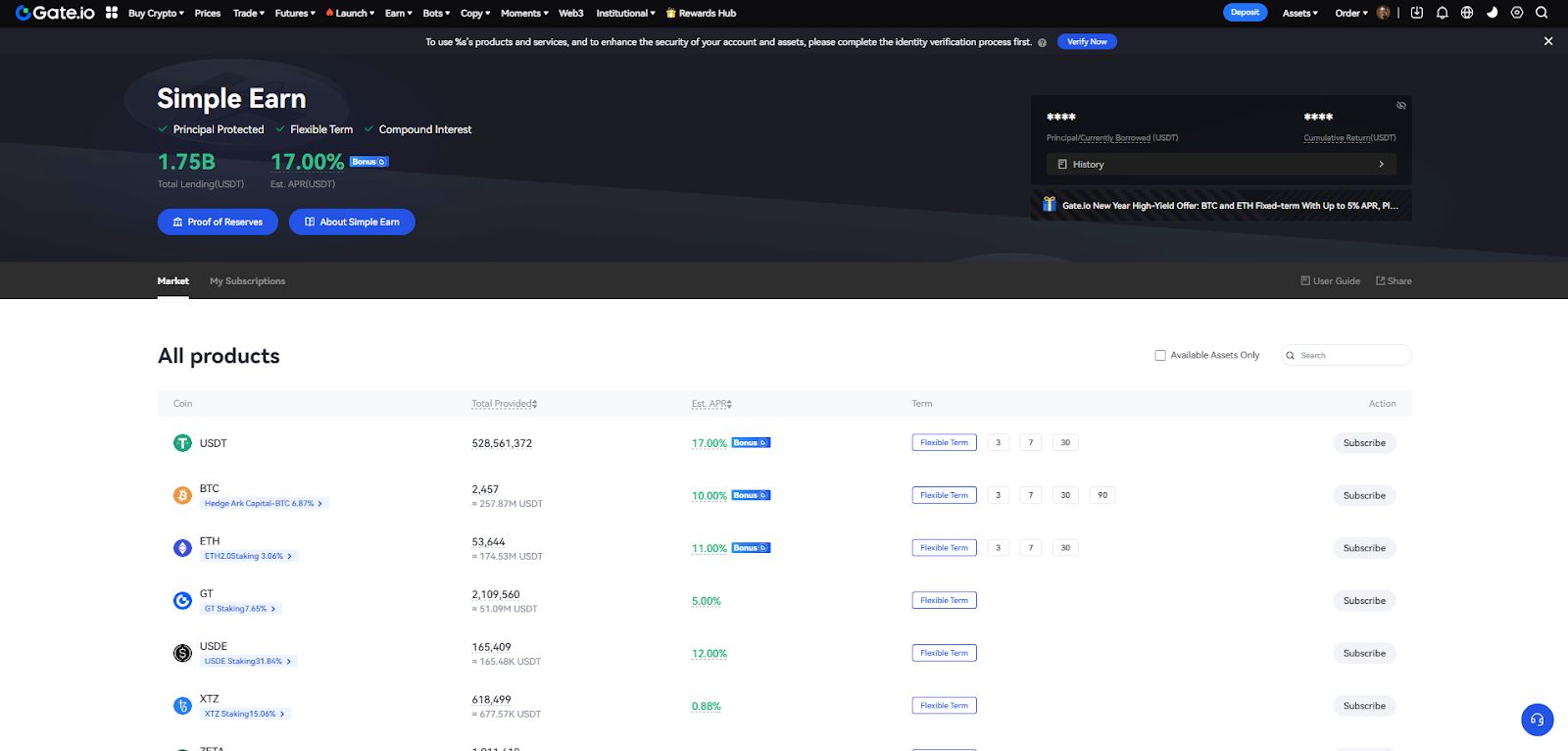Click the globe language icon
This screenshot has width=1568, height=751.
[1467, 13]
